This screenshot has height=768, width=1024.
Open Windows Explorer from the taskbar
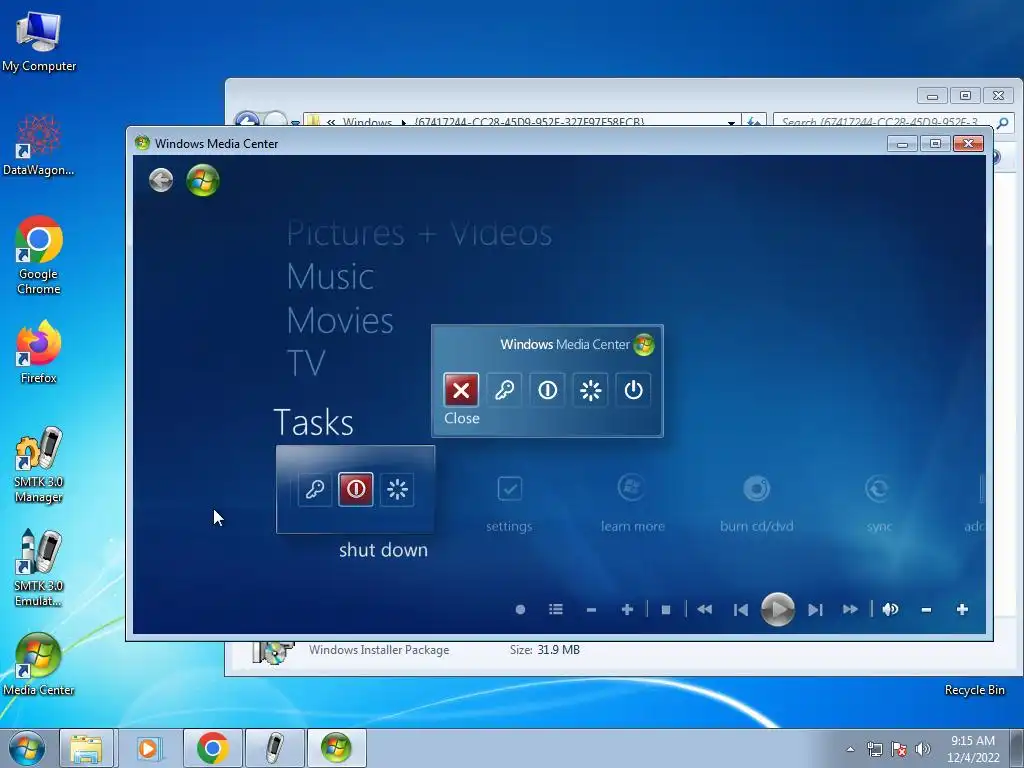[86, 748]
